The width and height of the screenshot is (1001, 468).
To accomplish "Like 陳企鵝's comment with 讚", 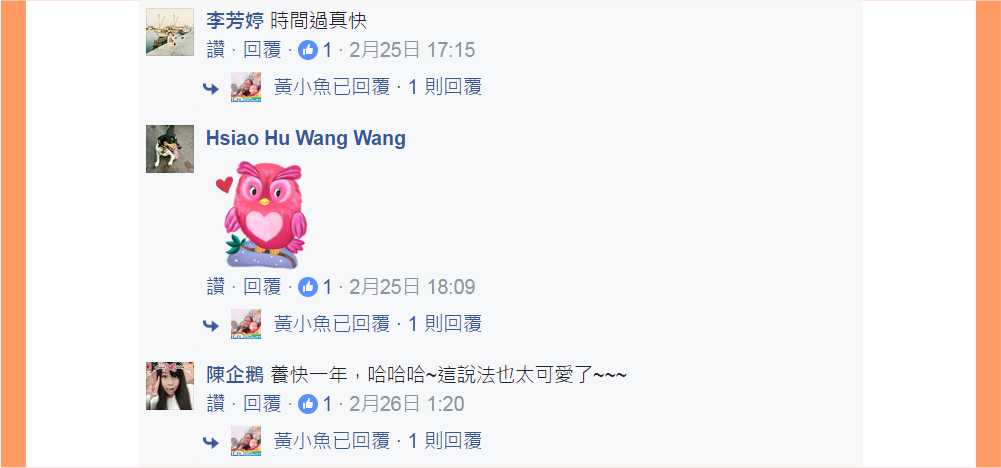I will (x=216, y=404).
